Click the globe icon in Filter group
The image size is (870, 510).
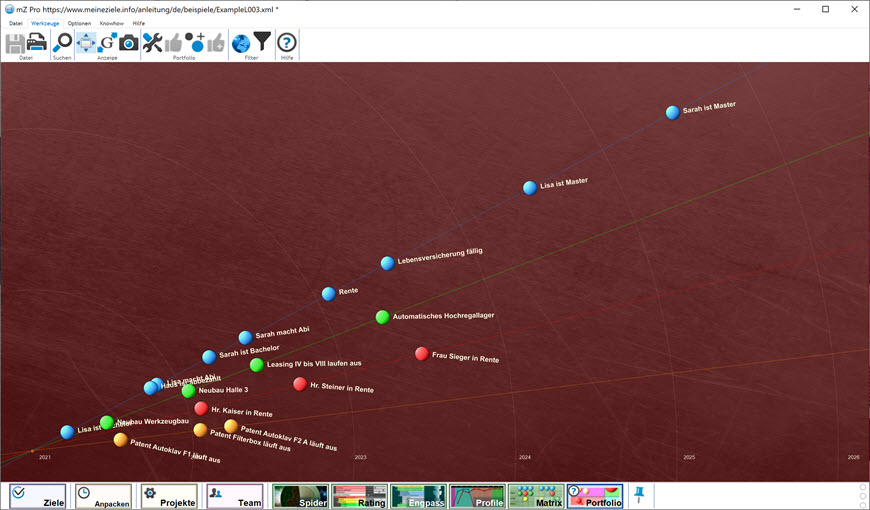pyautogui.click(x=241, y=42)
